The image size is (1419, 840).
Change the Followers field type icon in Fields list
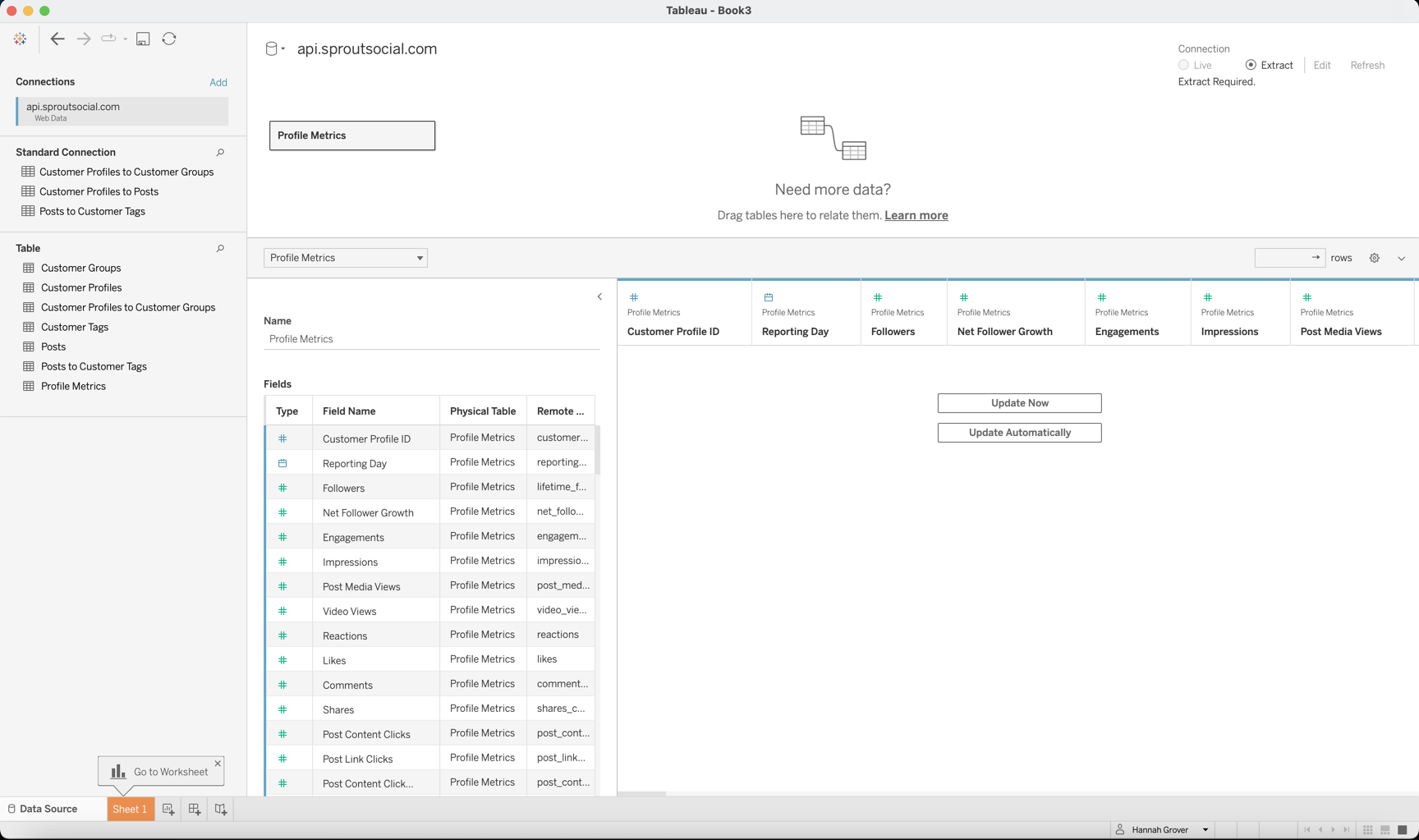282,488
